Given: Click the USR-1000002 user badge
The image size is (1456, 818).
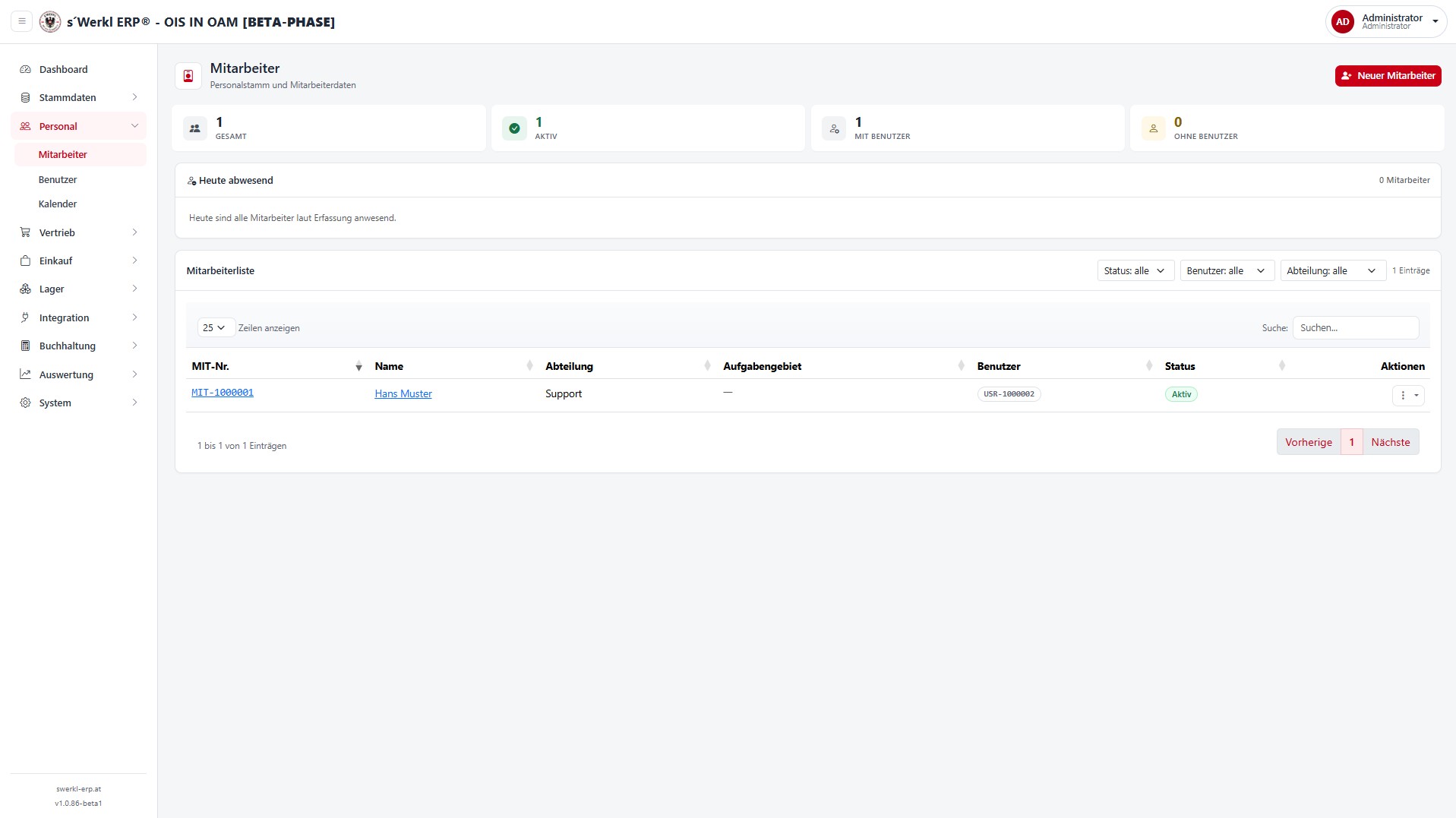Looking at the screenshot, I should [1009, 394].
